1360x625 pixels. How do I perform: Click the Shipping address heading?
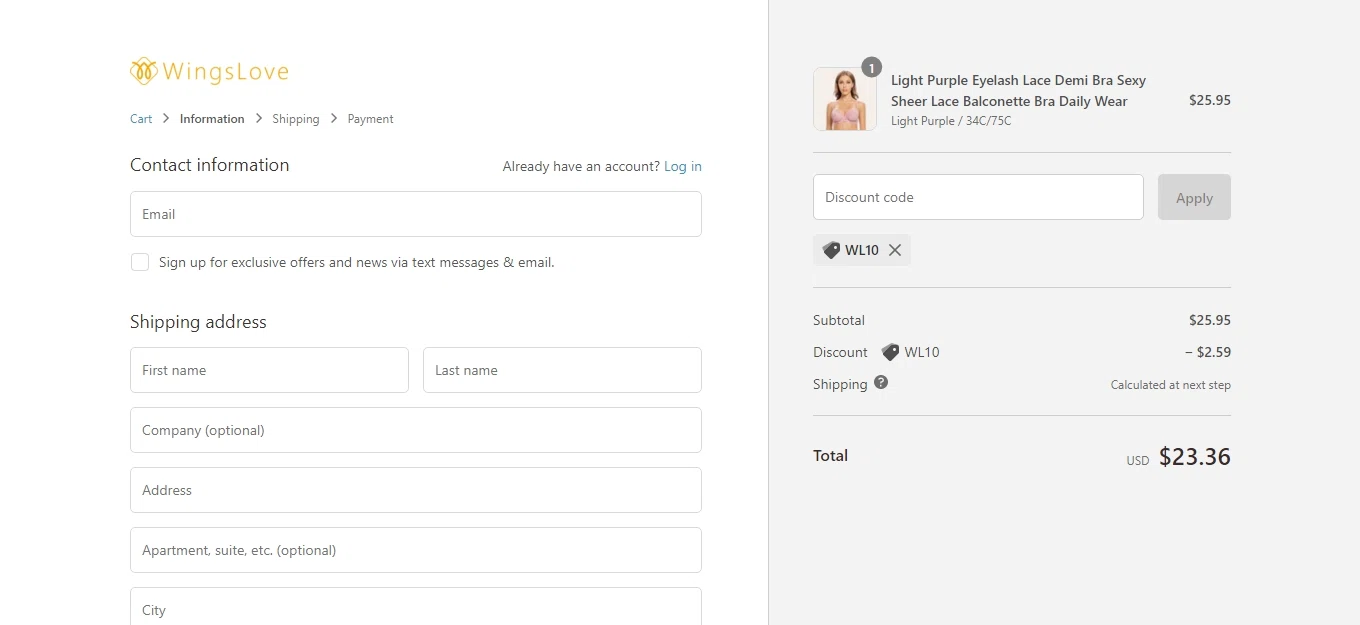198,322
